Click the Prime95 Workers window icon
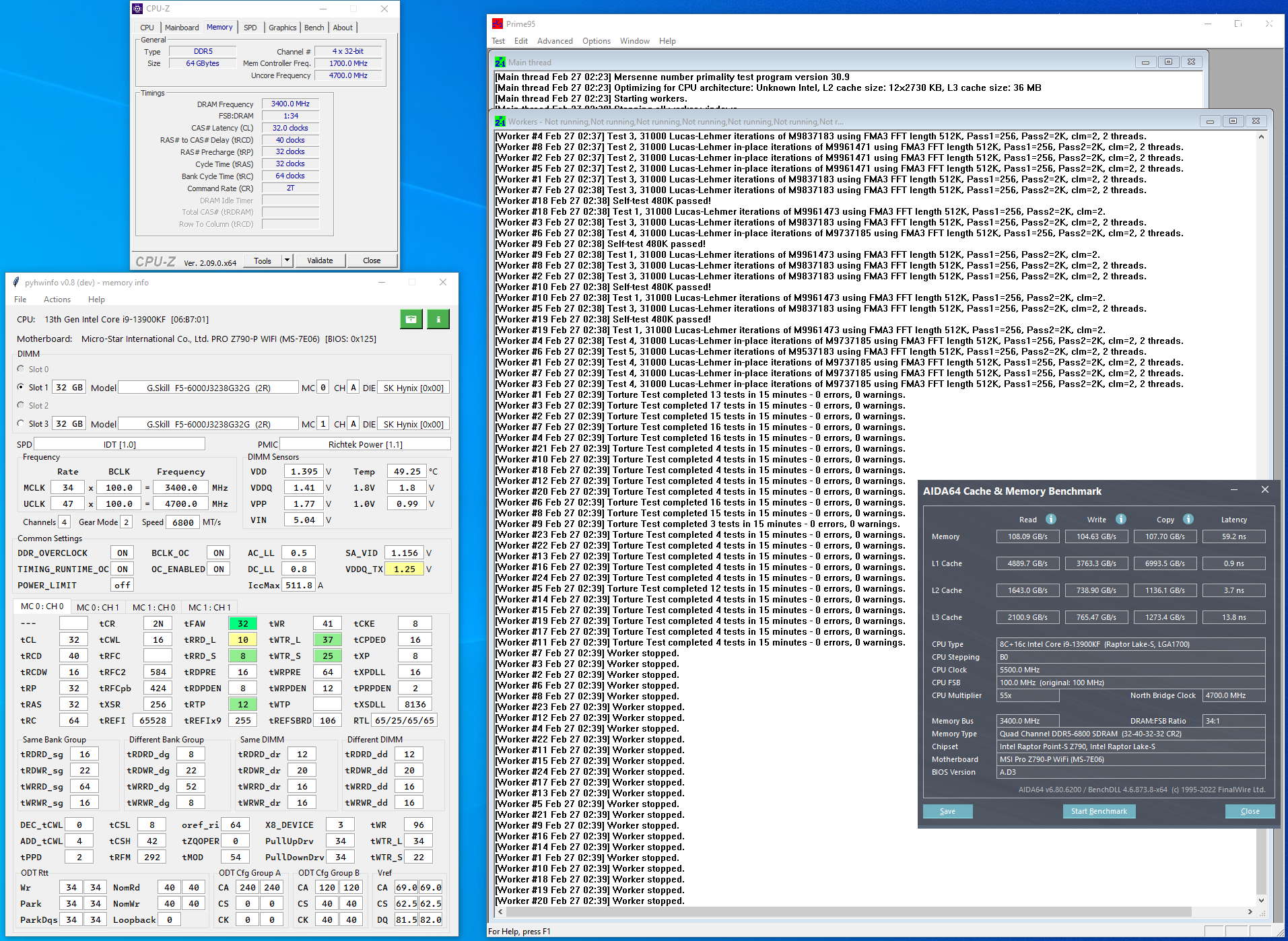 (500, 122)
